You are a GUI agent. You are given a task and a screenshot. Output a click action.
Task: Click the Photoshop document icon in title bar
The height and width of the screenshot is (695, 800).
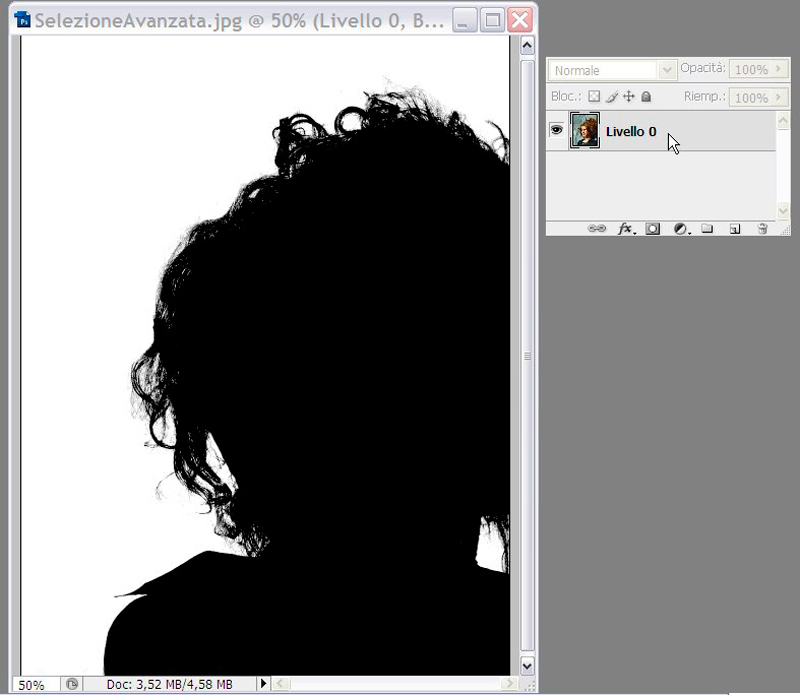(x=22, y=19)
